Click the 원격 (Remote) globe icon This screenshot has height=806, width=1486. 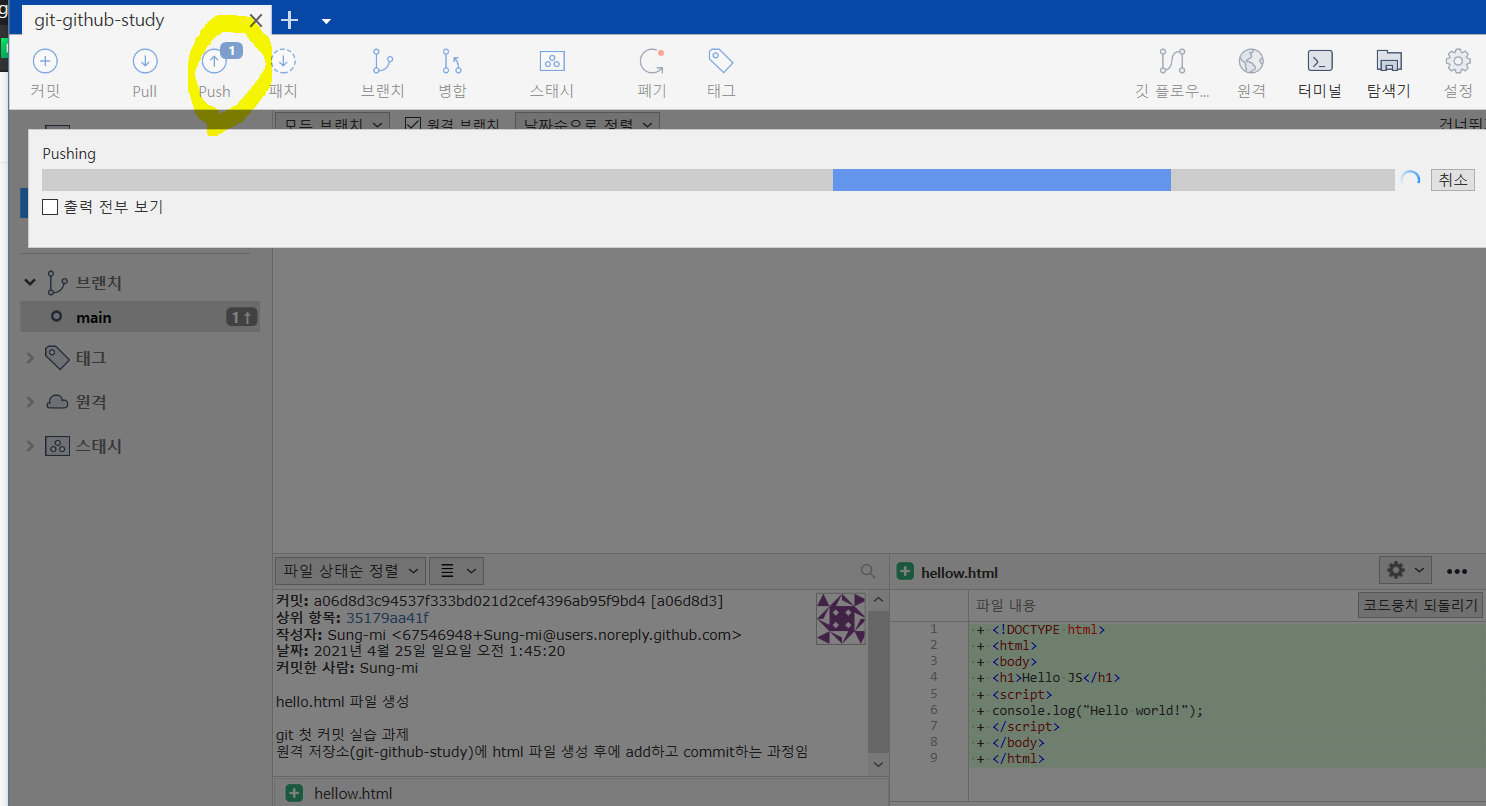click(x=1251, y=62)
